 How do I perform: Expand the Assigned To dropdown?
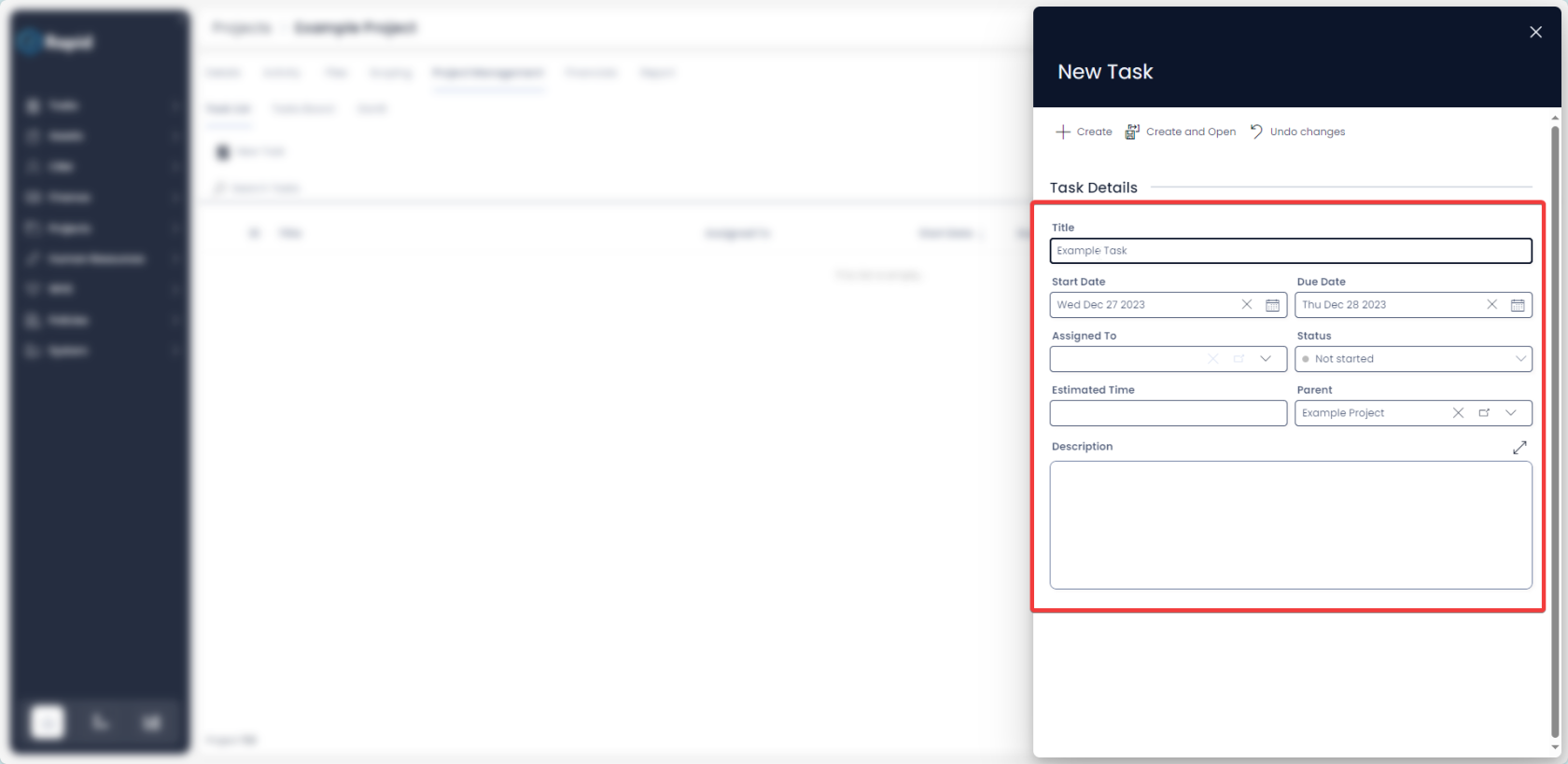coord(1266,359)
